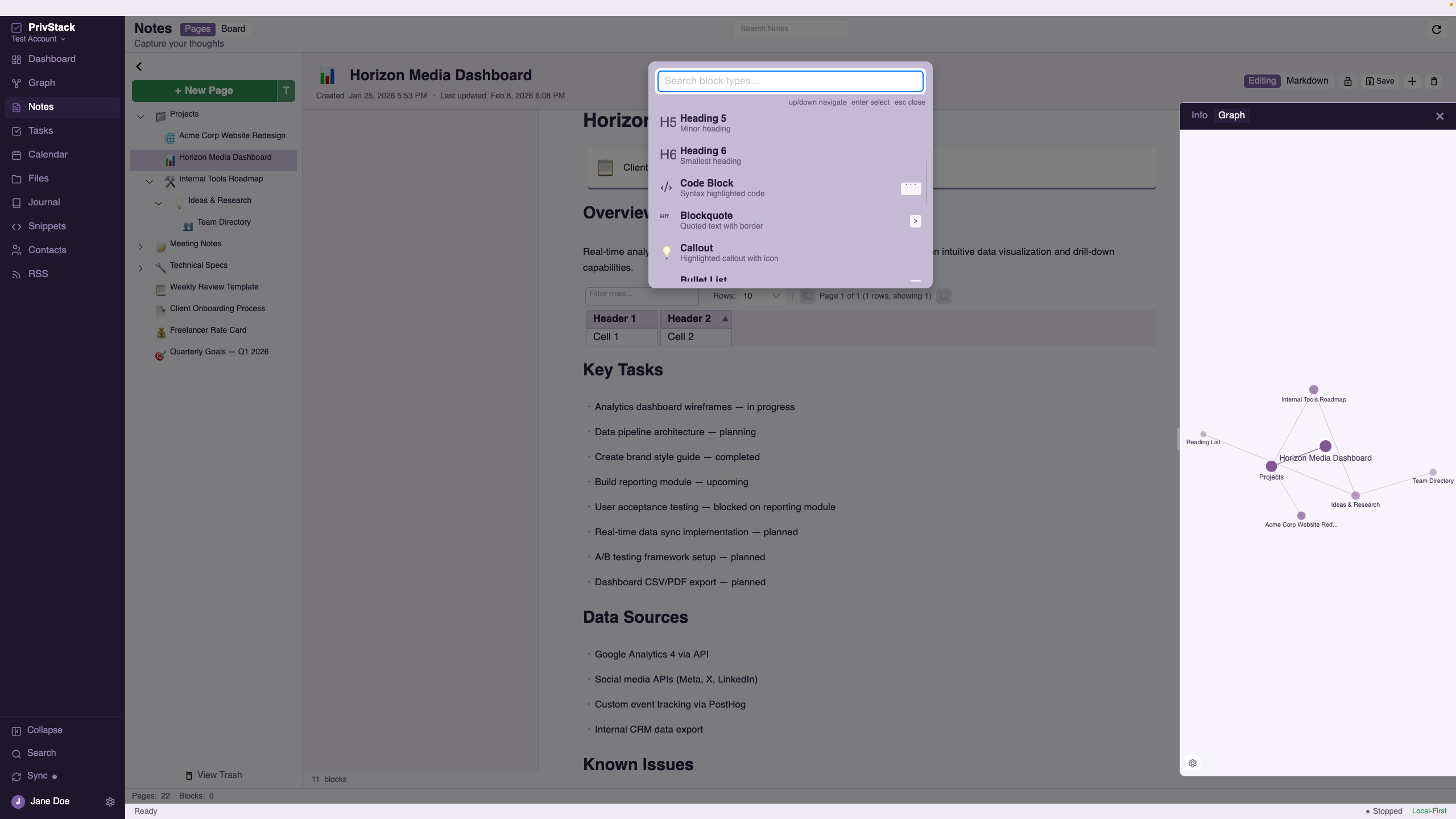Save the current page
1456x819 pixels.
[1379, 81]
